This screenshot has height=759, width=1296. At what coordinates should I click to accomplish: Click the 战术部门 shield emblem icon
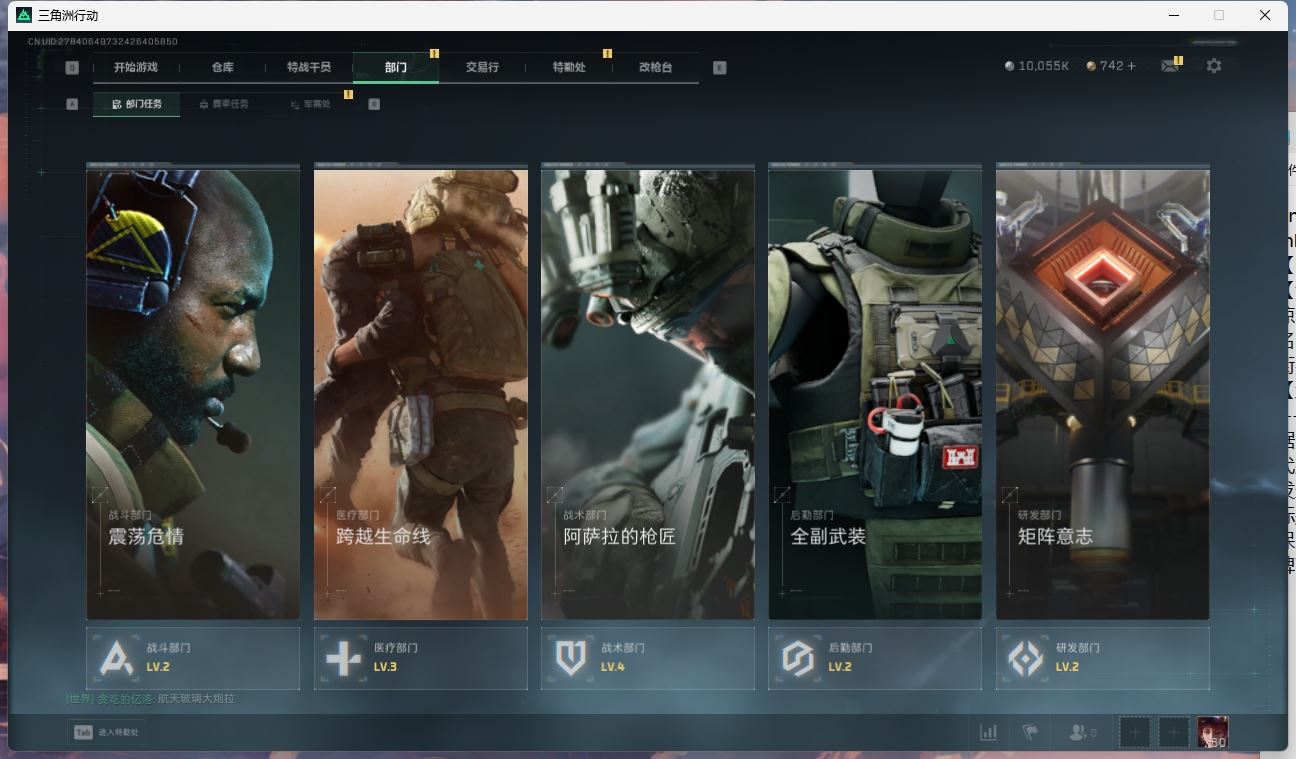(570, 658)
